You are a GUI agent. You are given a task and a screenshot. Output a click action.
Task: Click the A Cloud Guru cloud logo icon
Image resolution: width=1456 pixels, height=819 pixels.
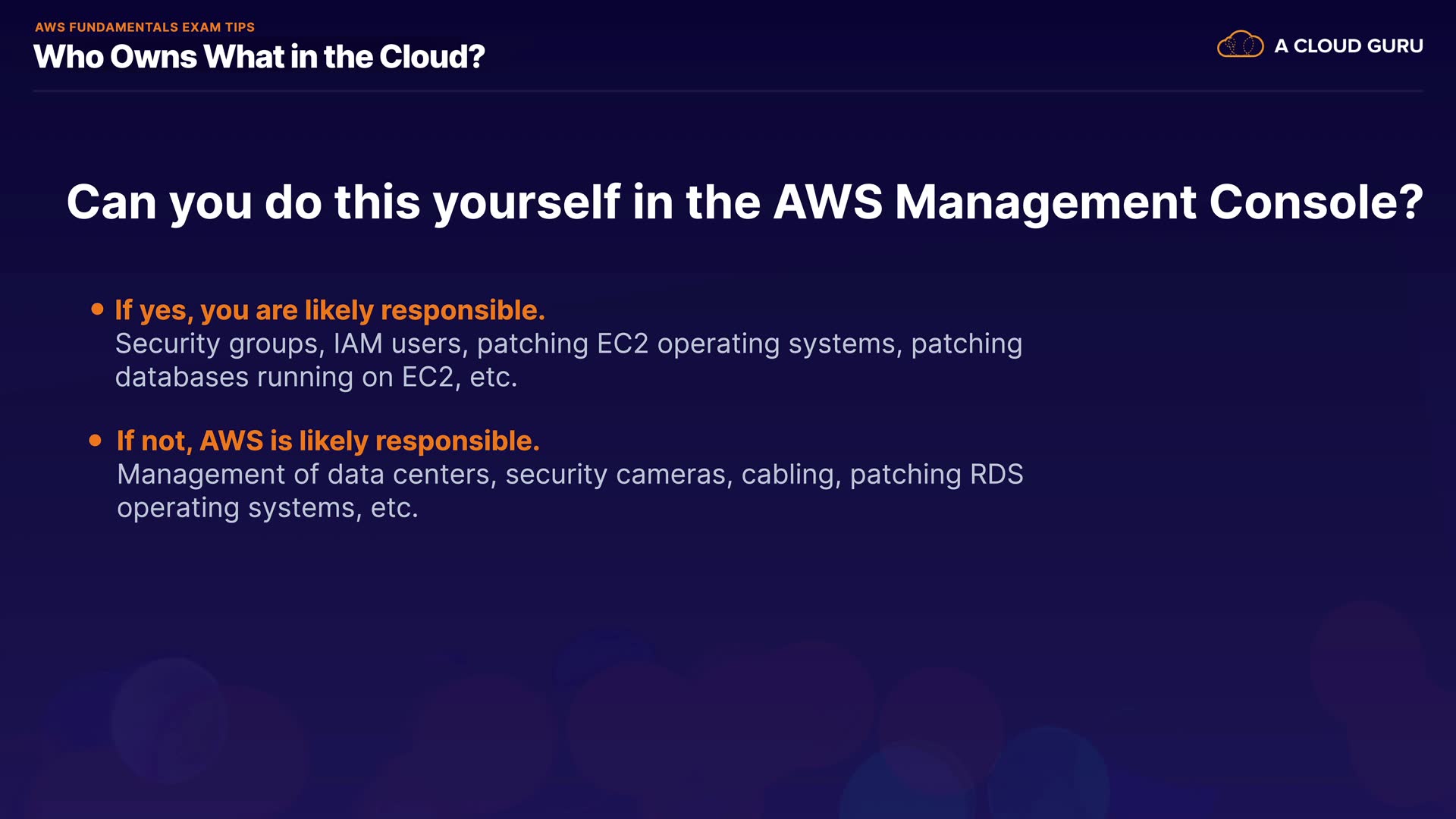pos(1240,45)
